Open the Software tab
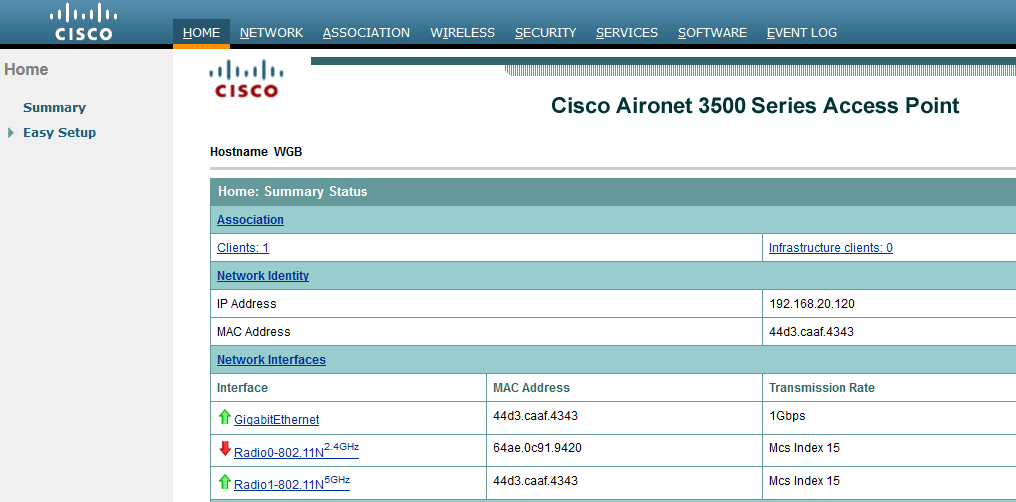This screenshot has height=502, width=1016. tap(712, 33)
